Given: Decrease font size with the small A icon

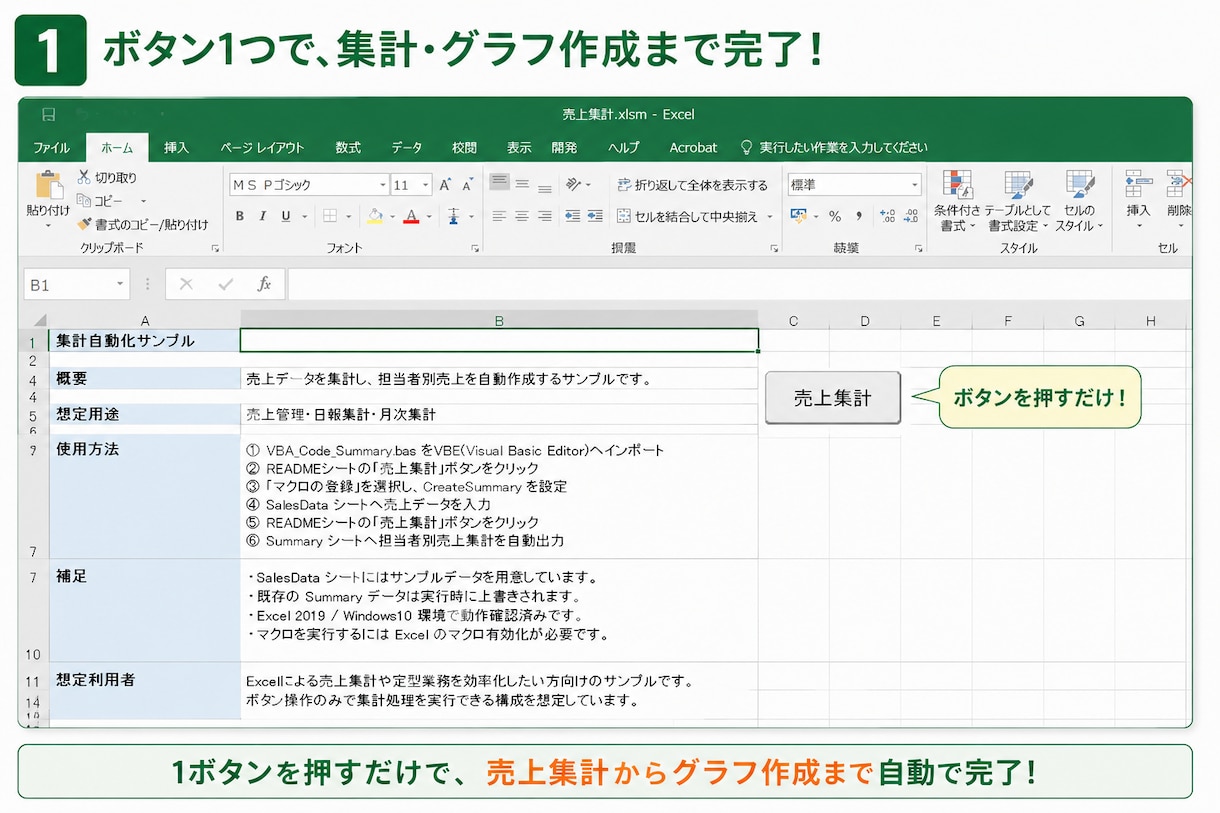Looking at the screenshot, I should tap(467, 186).
